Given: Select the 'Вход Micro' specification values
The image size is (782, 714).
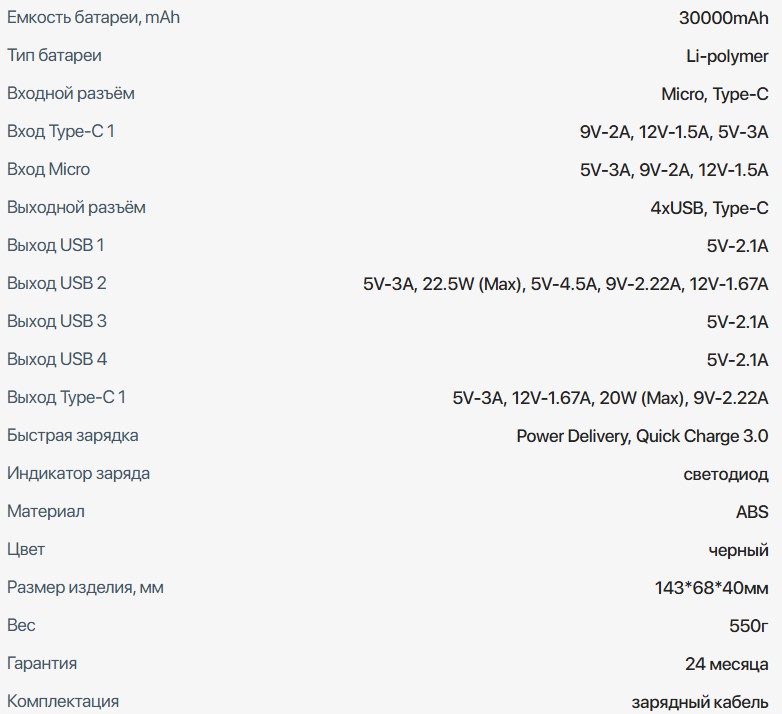Looking at the screenshot, I should point(674,170).
